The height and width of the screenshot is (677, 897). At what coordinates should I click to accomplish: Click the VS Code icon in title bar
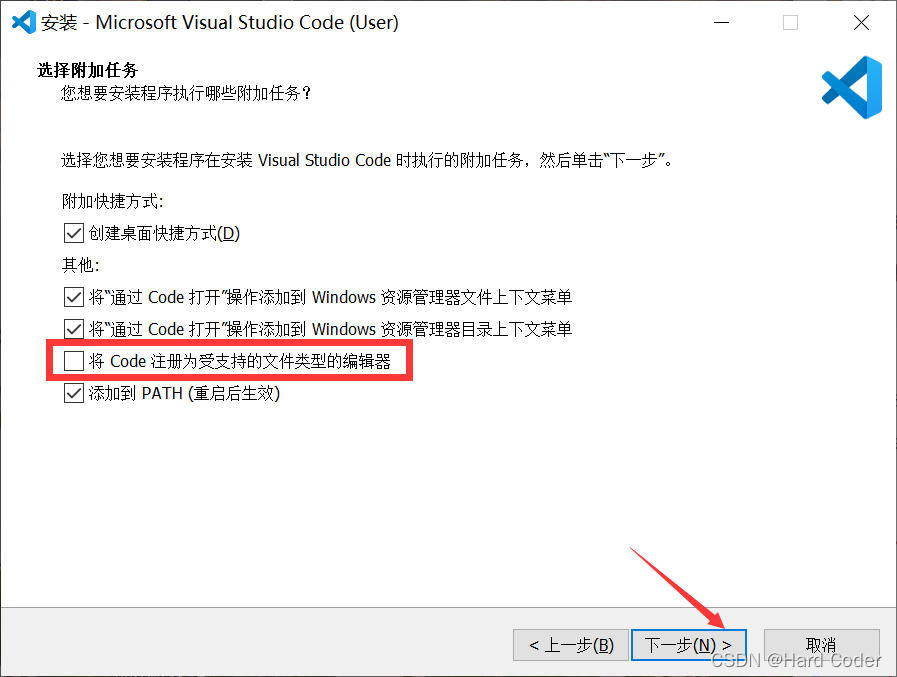click(24, 22)
